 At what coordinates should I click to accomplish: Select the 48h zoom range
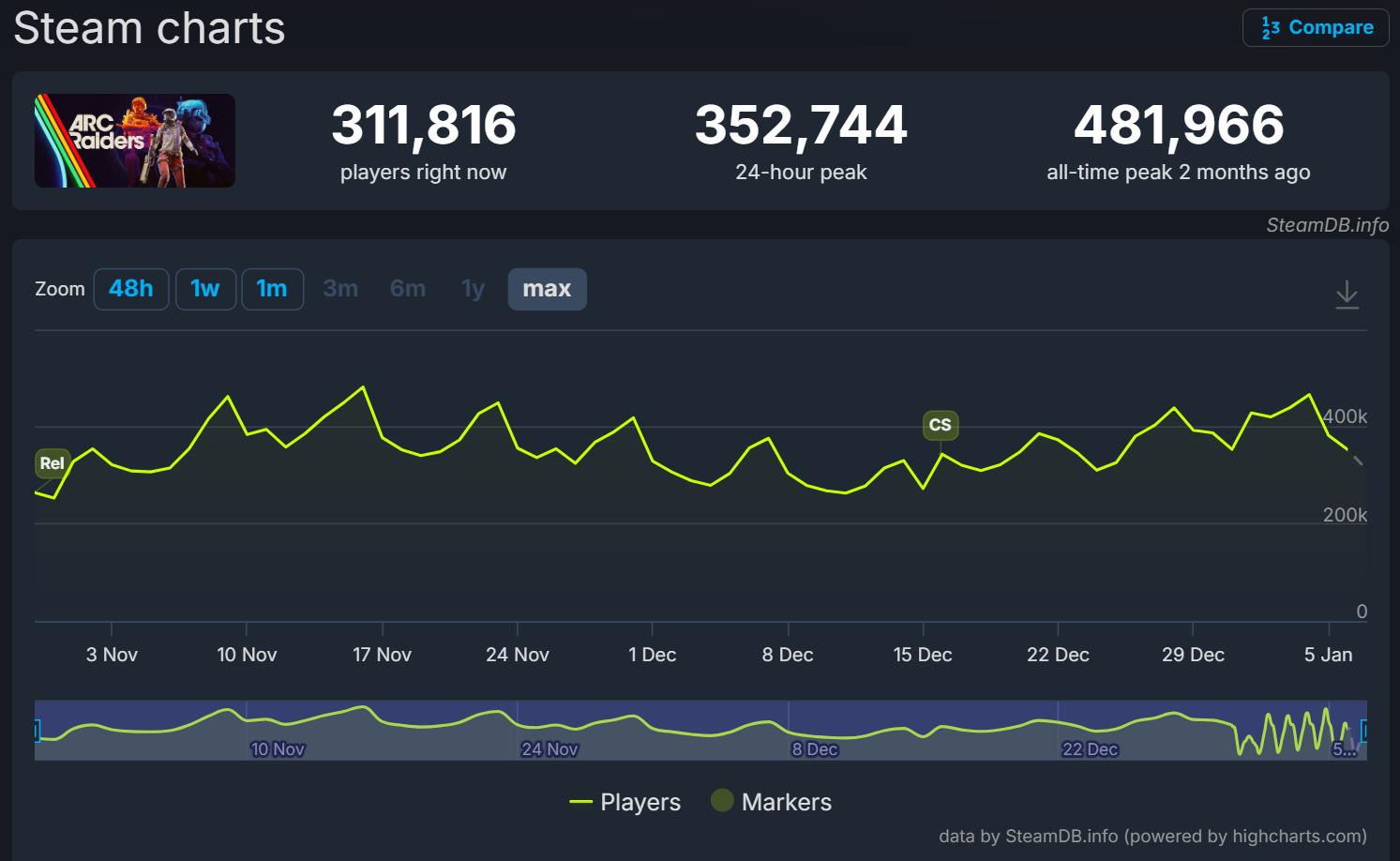(x=131, y=289)
